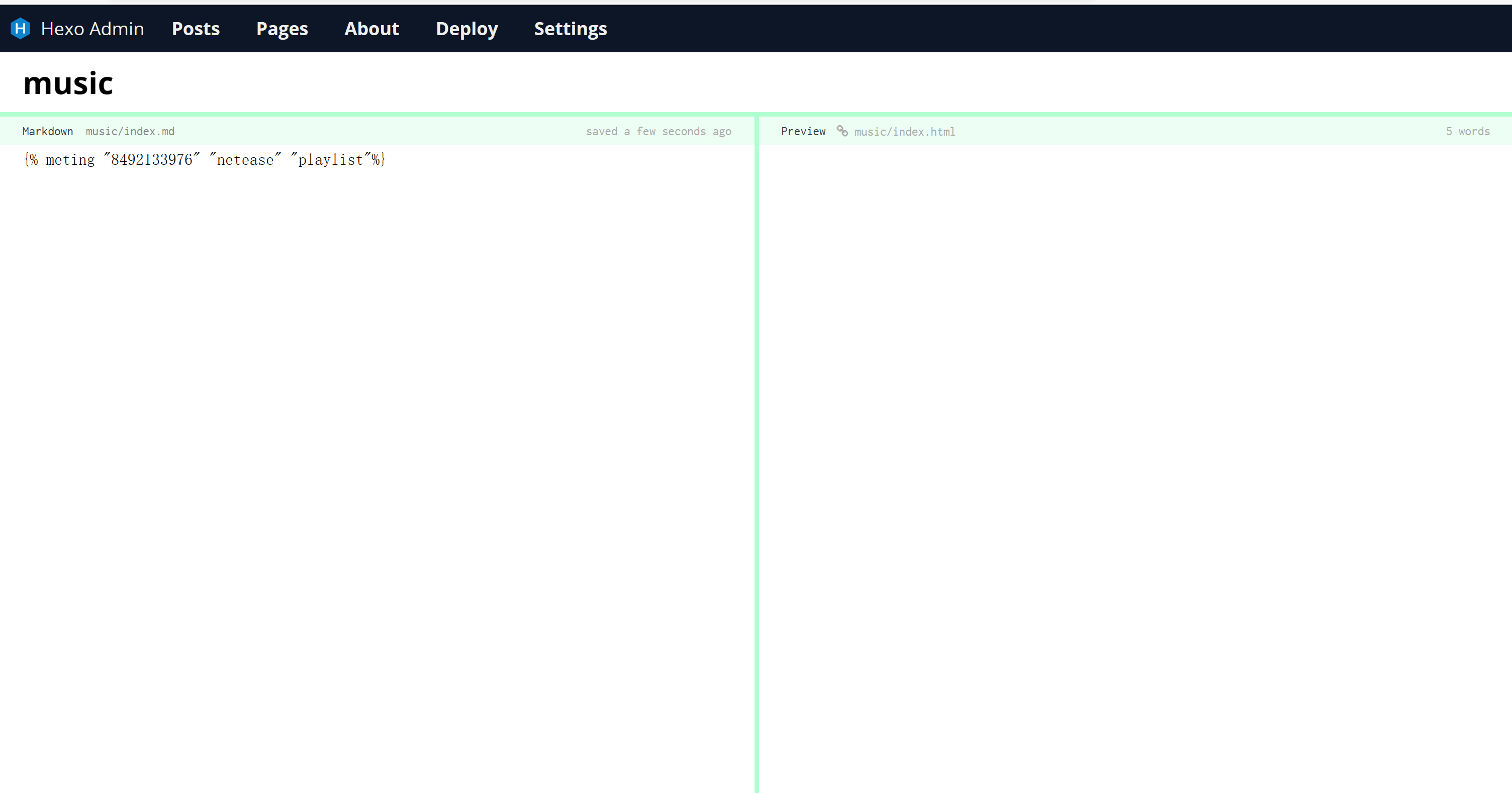Viewport: 1512px width, 793px height.
Task: Click the Hexo Admin brand text
Action: (x=92, y=29)
